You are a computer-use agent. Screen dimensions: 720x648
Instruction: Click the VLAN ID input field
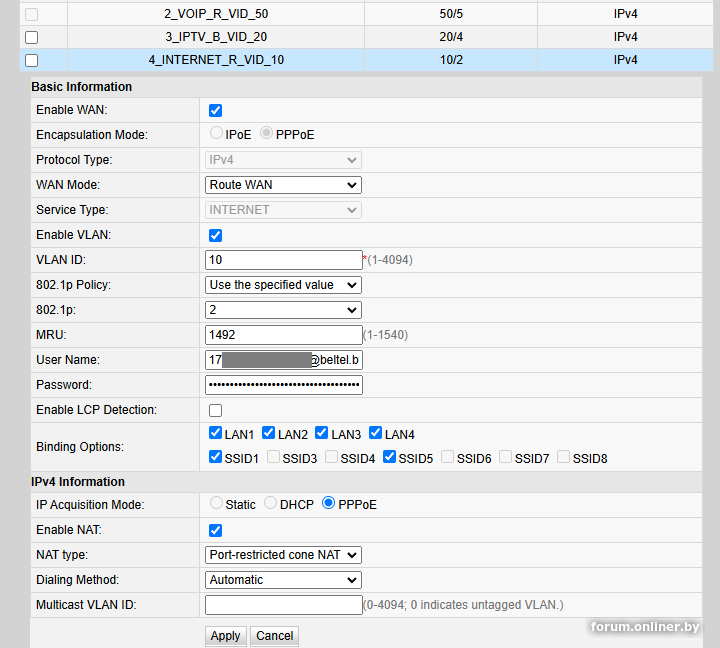[283, 260]
